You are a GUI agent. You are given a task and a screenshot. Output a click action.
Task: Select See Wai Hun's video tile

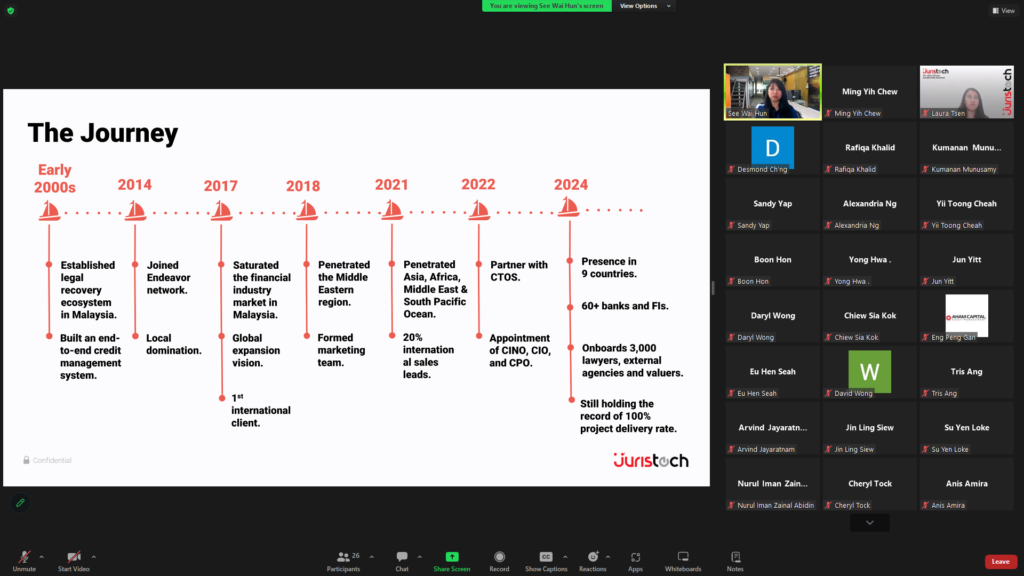[773, 91]
